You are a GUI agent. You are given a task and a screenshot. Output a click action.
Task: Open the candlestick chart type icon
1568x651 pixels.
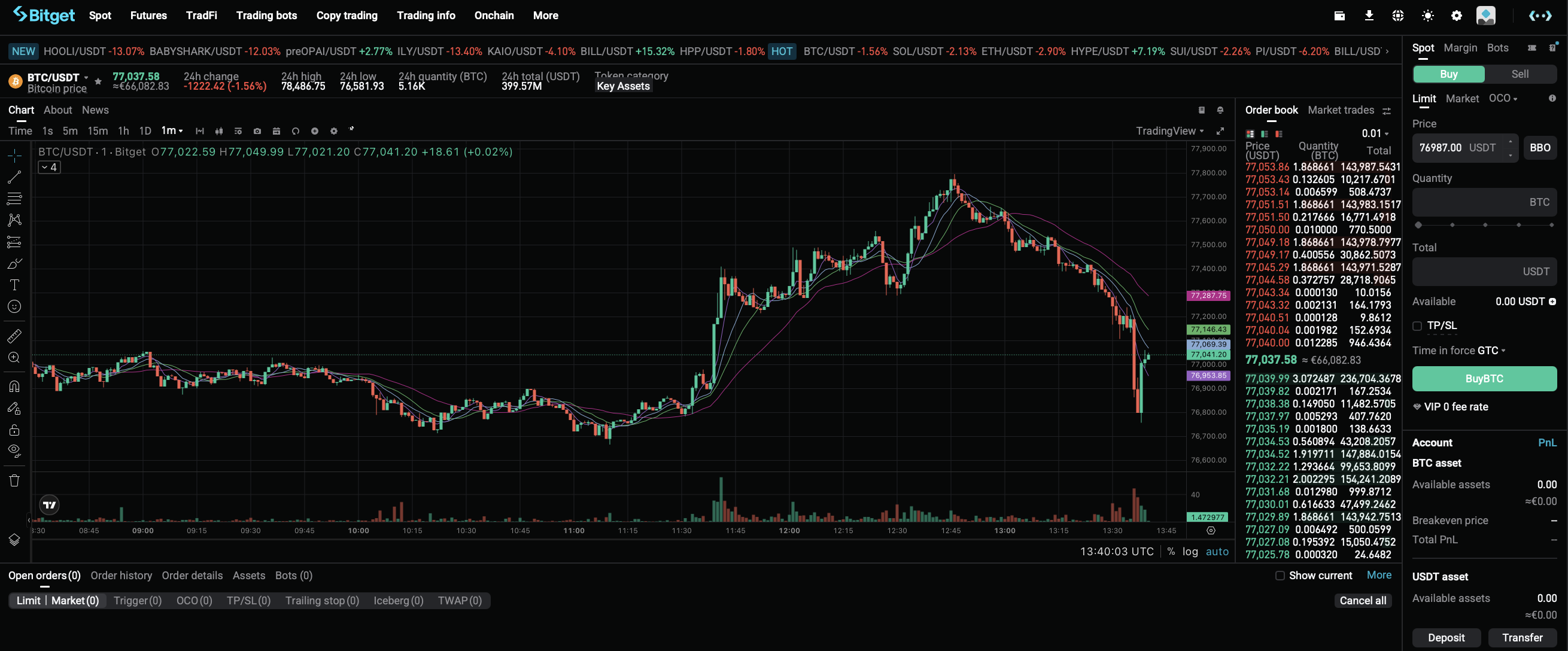pos(219,131)
